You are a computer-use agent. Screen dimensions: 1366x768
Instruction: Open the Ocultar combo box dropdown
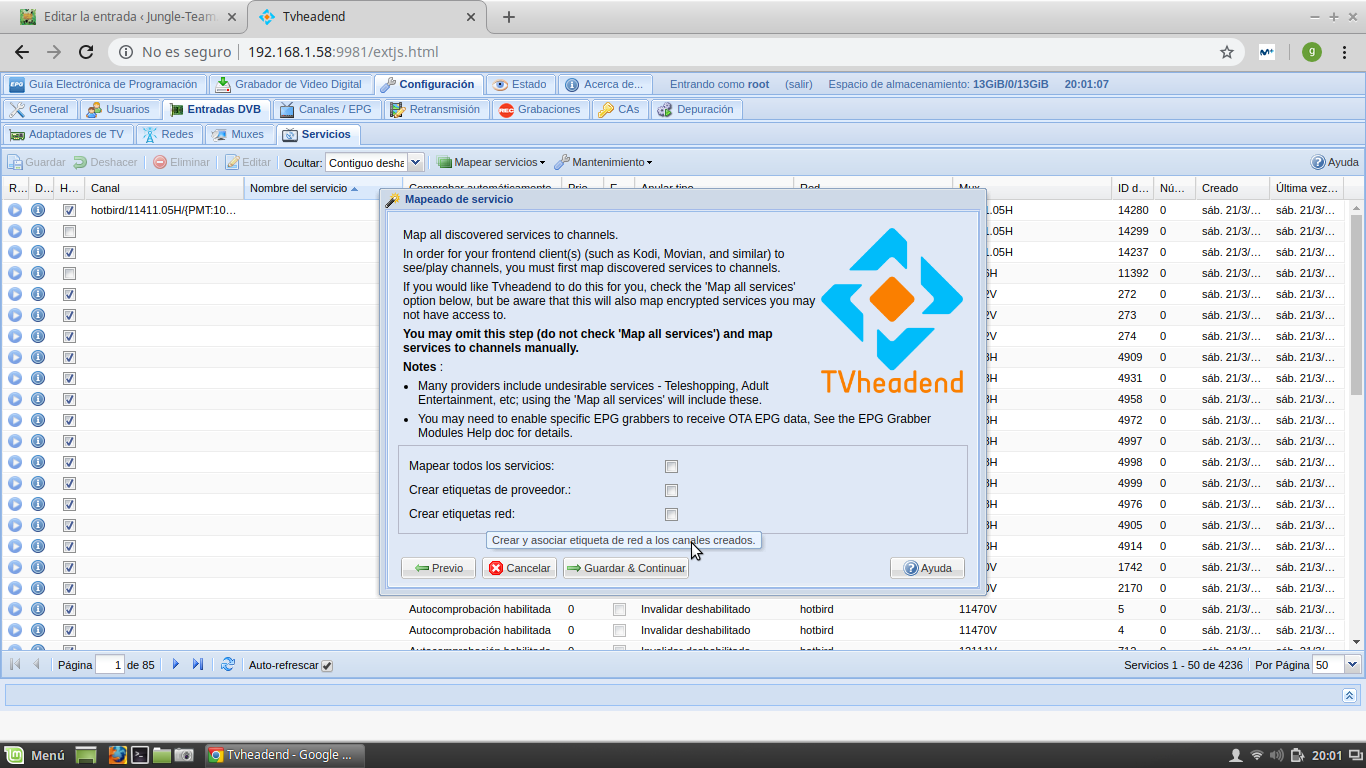[415, 162]
